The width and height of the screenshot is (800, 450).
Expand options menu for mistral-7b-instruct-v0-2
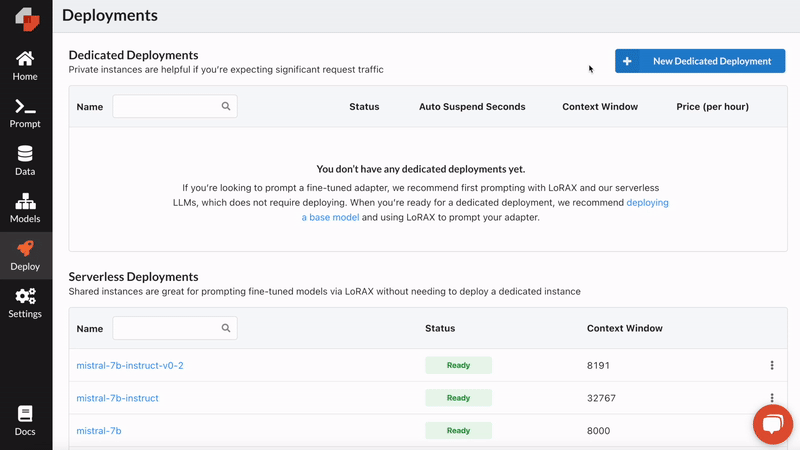(772, 366)
